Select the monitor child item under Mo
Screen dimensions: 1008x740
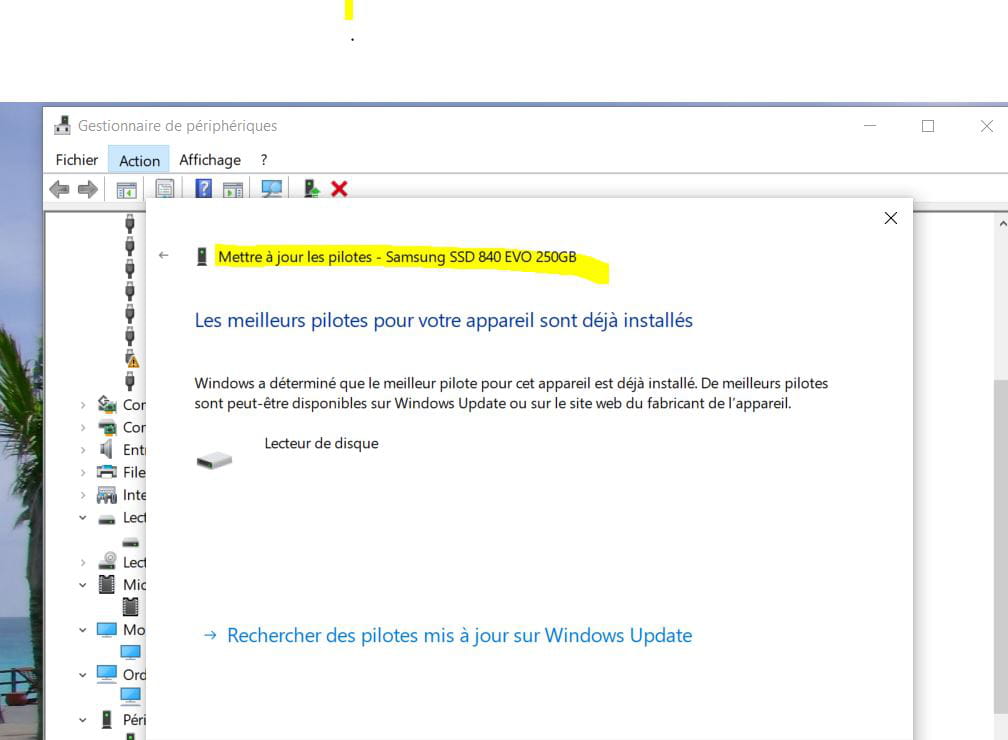pyautogui.click(x=130, y=652)
